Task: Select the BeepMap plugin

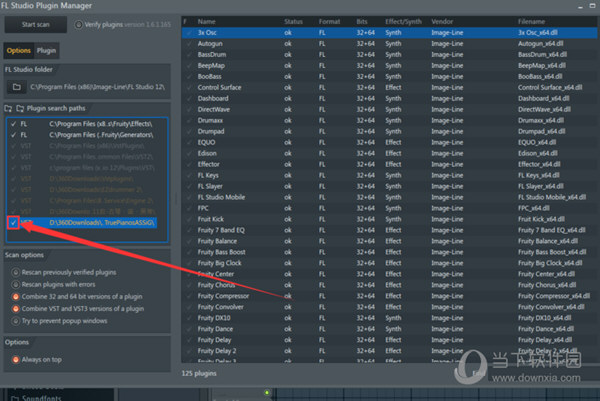Action: tap(389, 66)
